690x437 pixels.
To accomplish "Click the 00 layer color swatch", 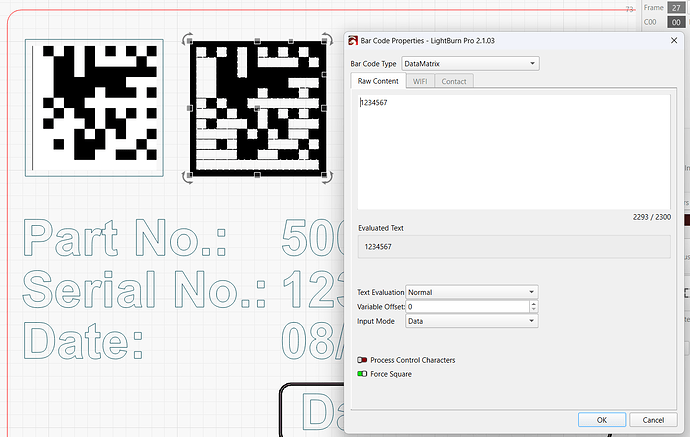I will [676, 22].
